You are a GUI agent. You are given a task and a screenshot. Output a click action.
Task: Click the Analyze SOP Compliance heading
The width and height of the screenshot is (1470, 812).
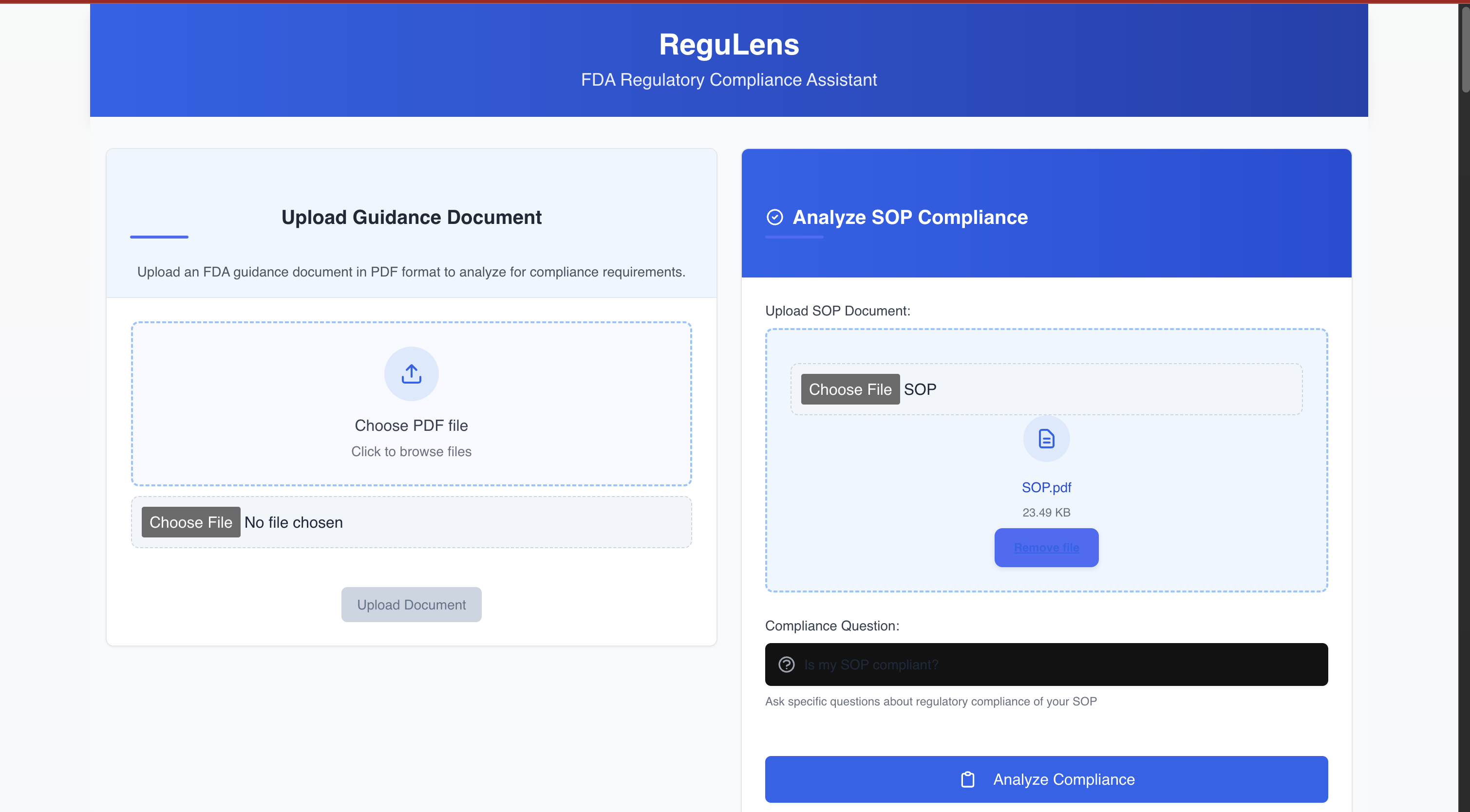[x=910, y=217]
